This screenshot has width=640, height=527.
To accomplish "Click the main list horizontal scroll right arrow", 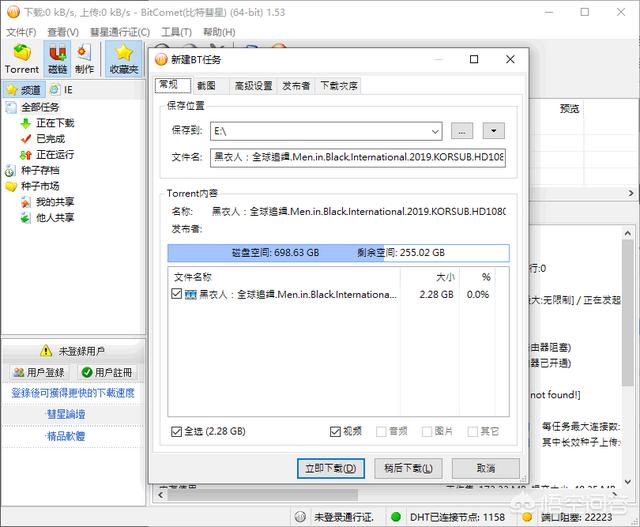I will pos(631,193).
